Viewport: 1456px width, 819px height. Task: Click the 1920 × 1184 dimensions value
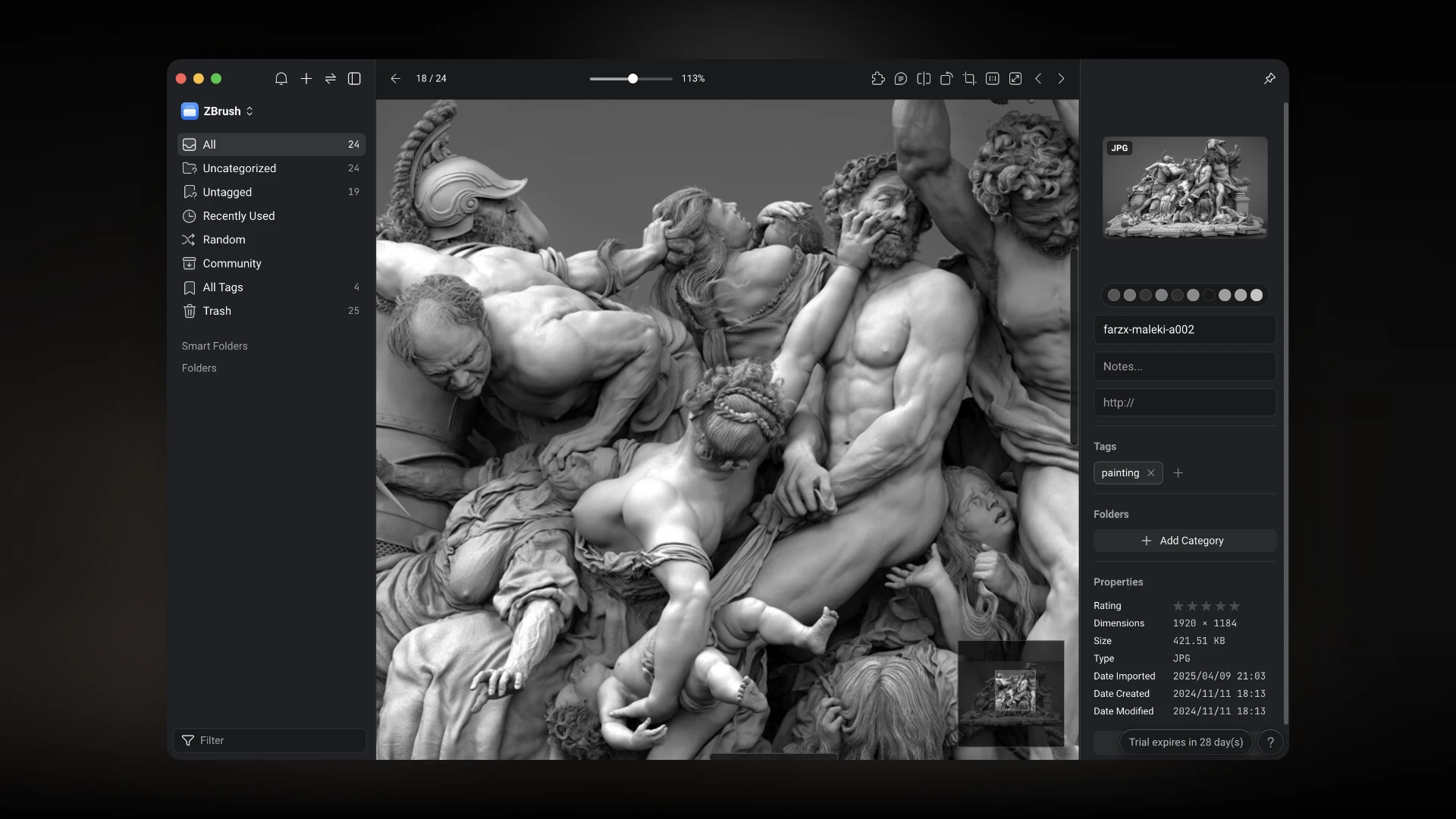click(x=1204, y=623)
